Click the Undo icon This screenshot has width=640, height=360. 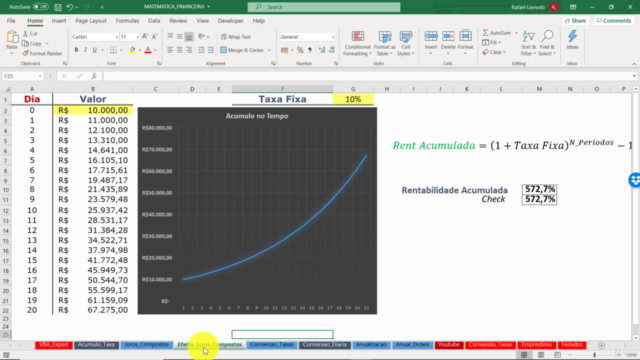[70, 7]
